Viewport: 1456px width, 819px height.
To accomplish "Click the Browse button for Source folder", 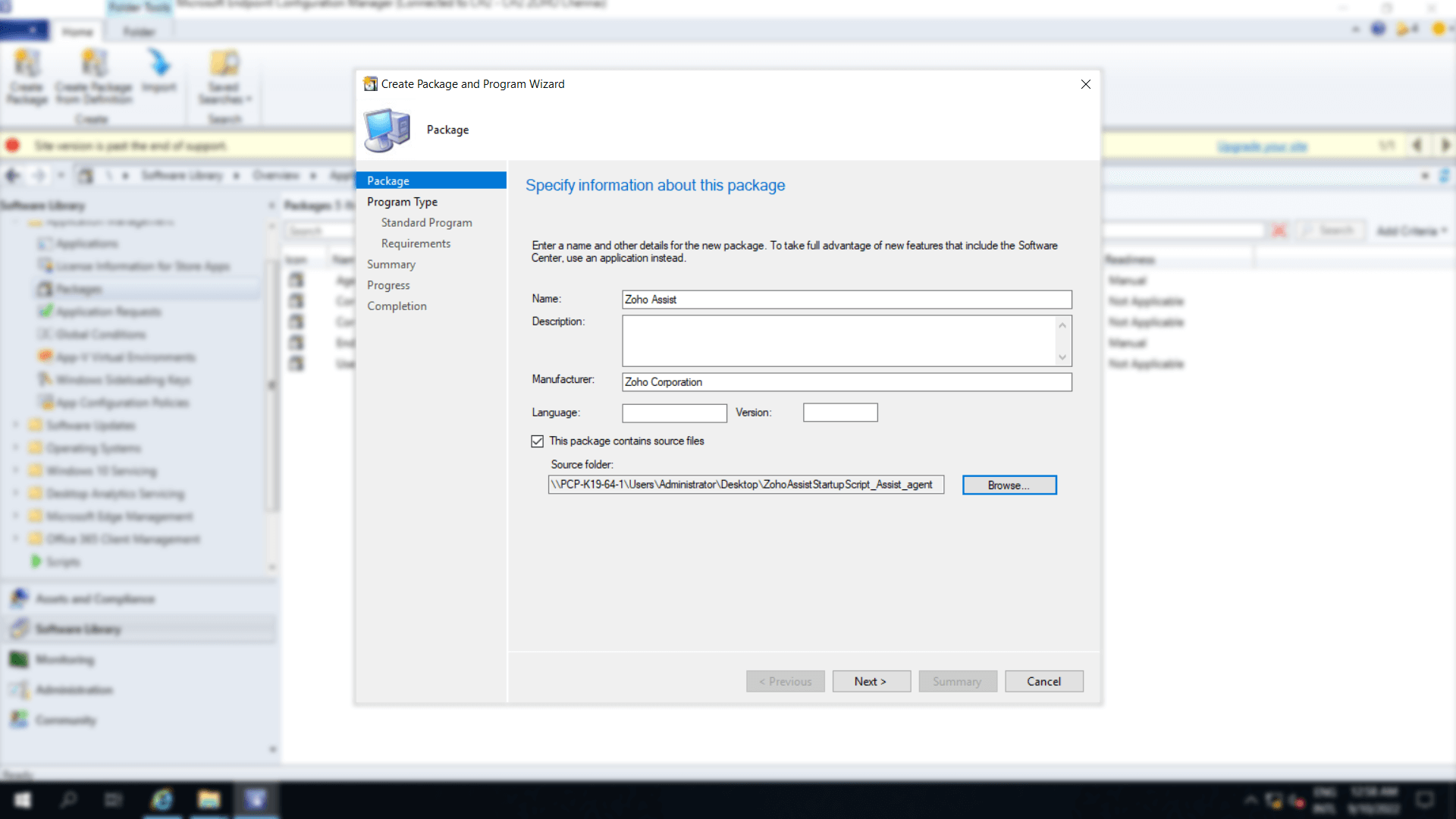I will 1009,485.
